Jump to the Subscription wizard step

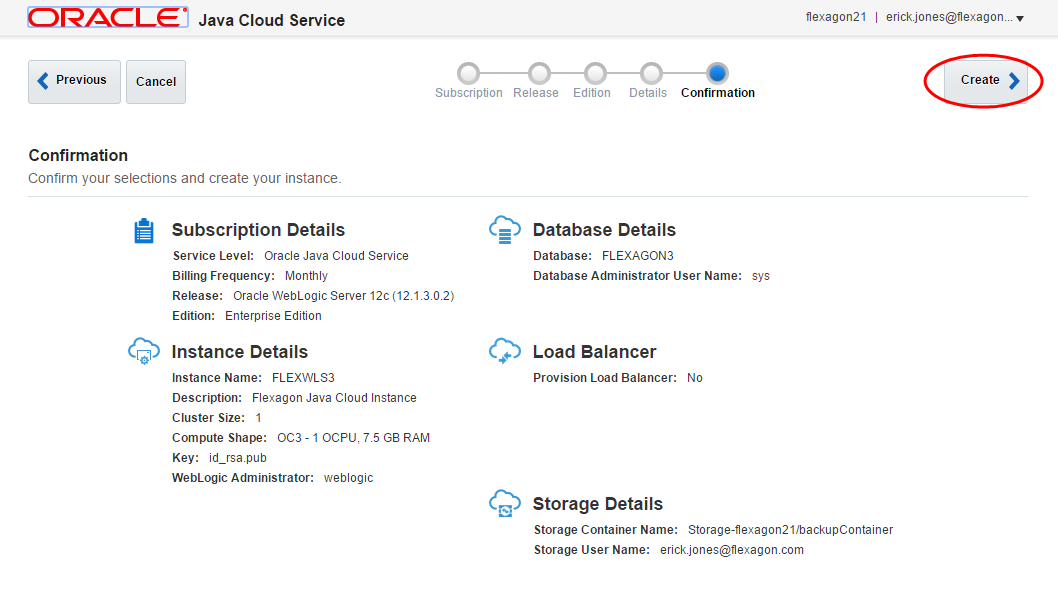coord(468,73)
